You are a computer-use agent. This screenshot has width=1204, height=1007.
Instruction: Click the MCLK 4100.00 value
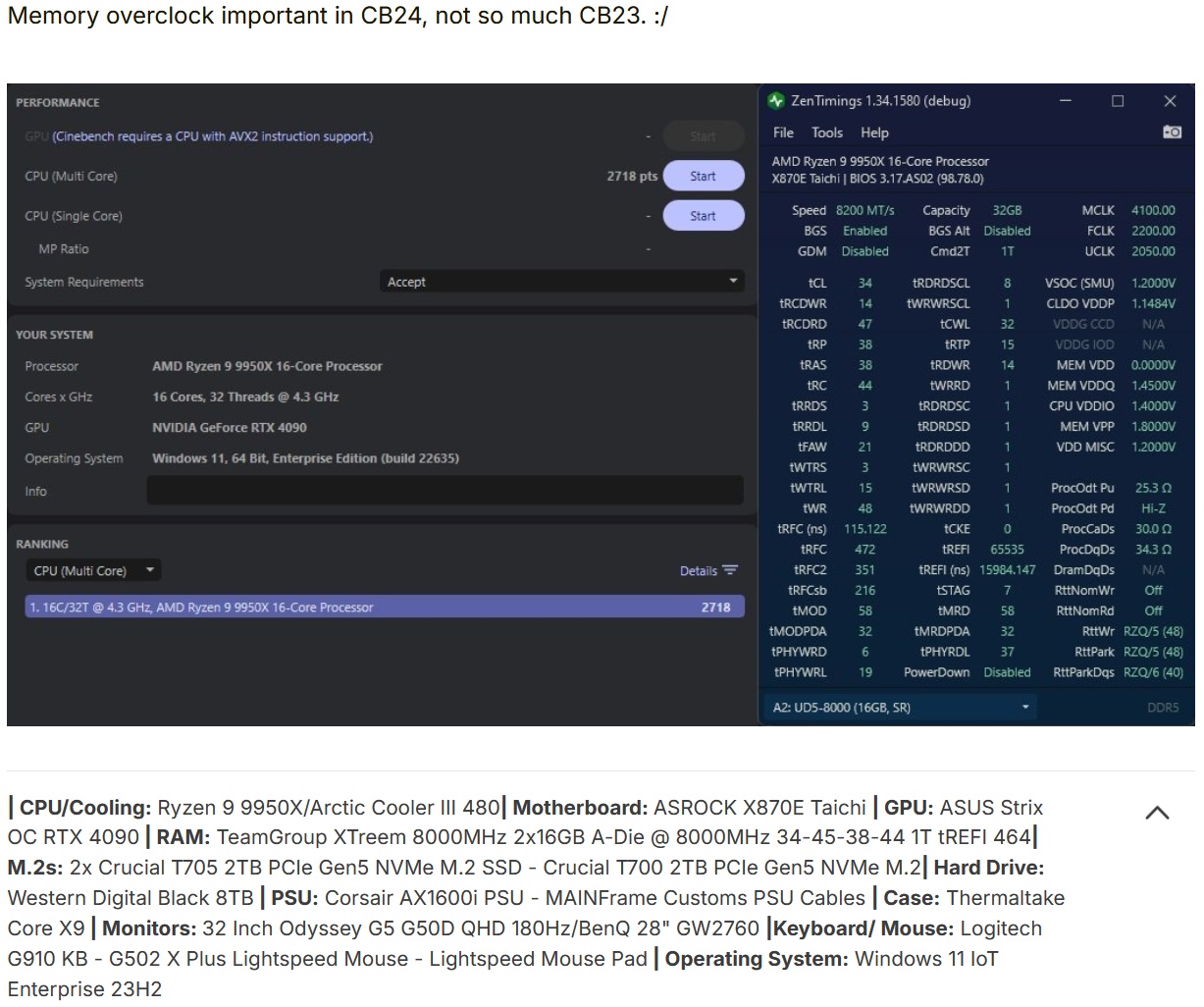1153,210
